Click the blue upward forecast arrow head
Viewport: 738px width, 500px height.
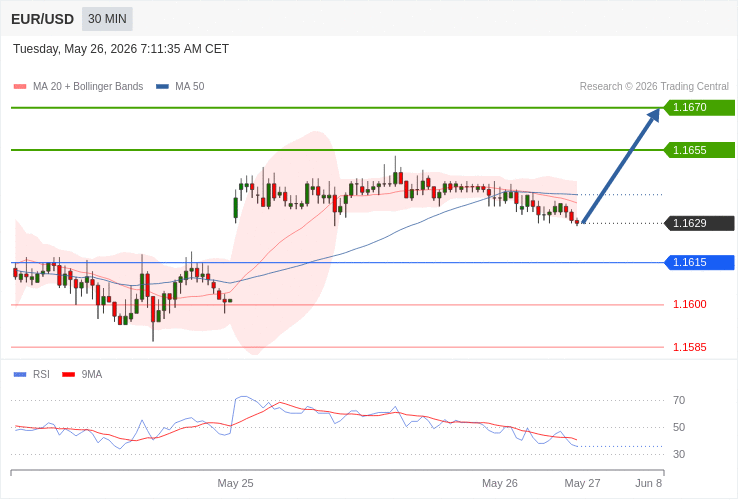click(653, 116)
